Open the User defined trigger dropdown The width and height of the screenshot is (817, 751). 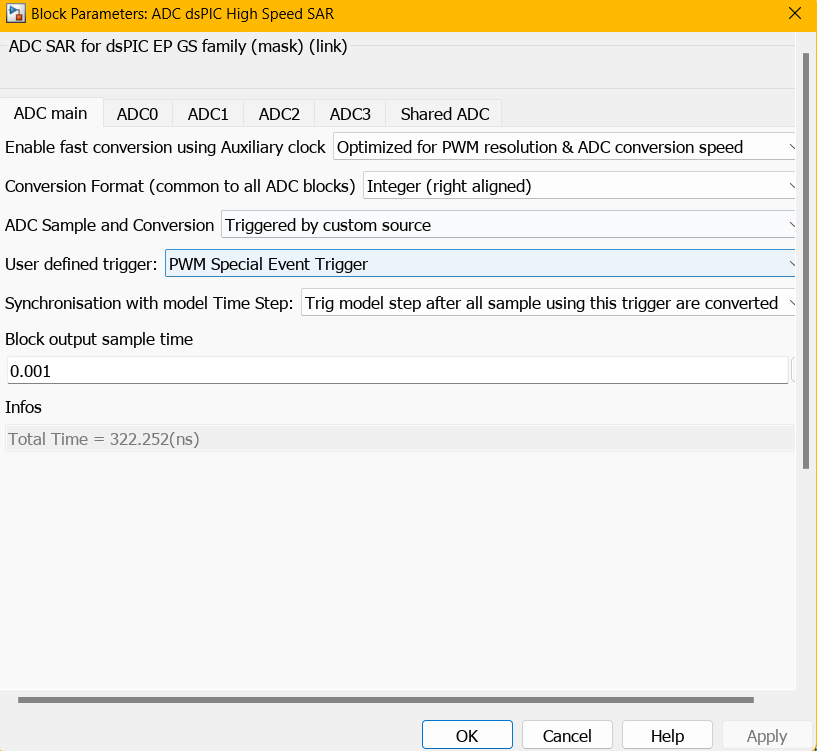pos(479,264)
